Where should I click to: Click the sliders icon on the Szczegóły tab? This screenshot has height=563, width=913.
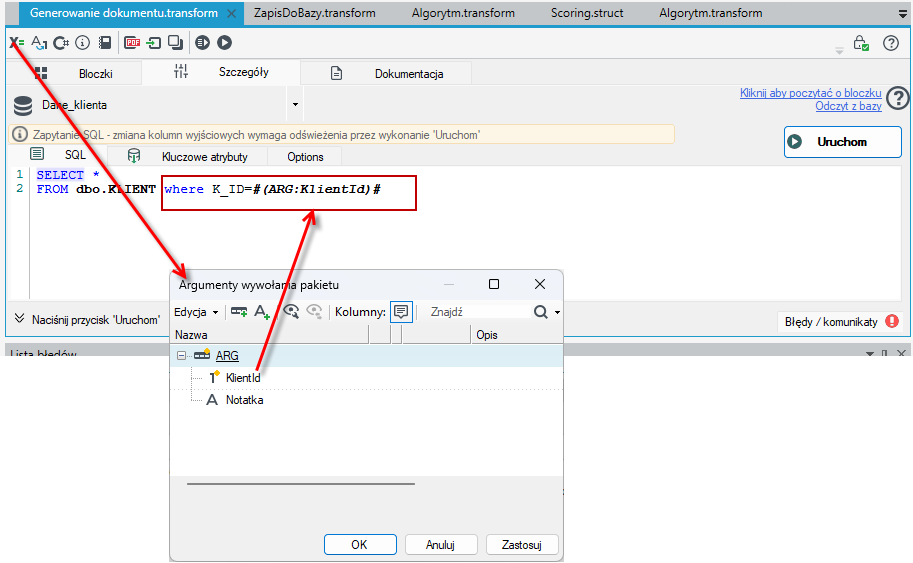coord(181,72)
